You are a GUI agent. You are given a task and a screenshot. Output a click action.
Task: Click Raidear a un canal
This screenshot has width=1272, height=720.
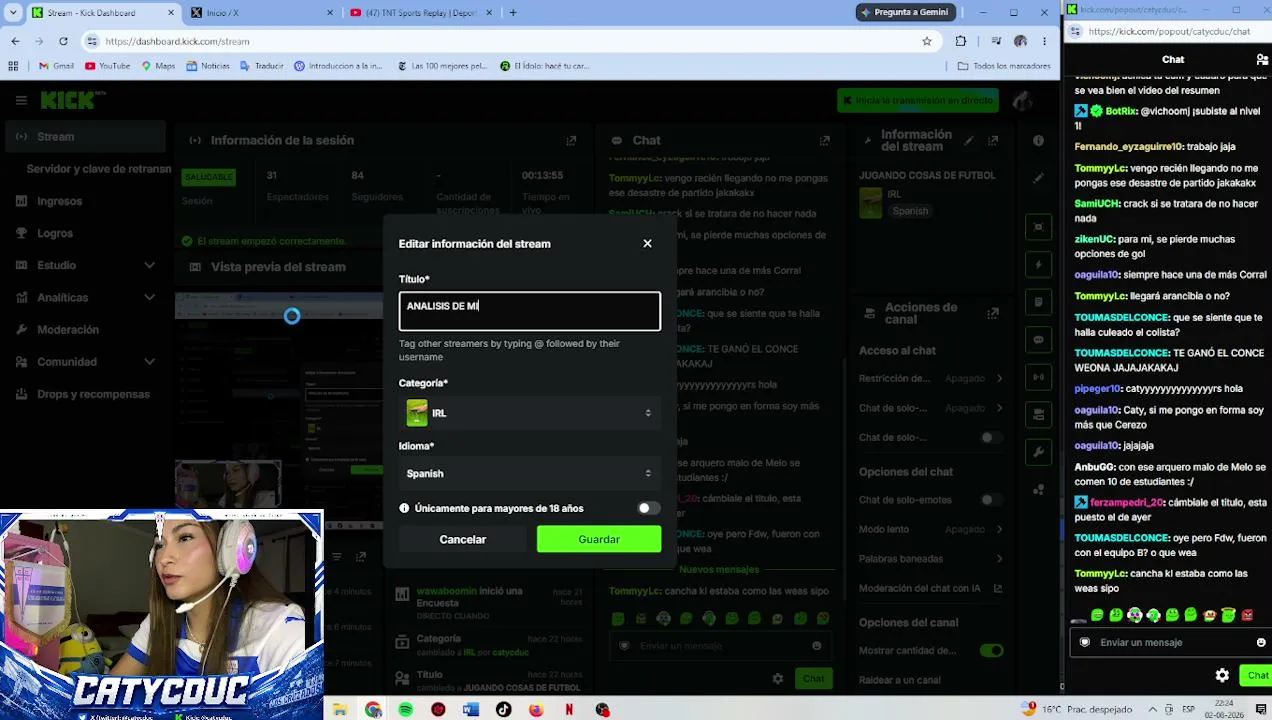tap(900, 680)
